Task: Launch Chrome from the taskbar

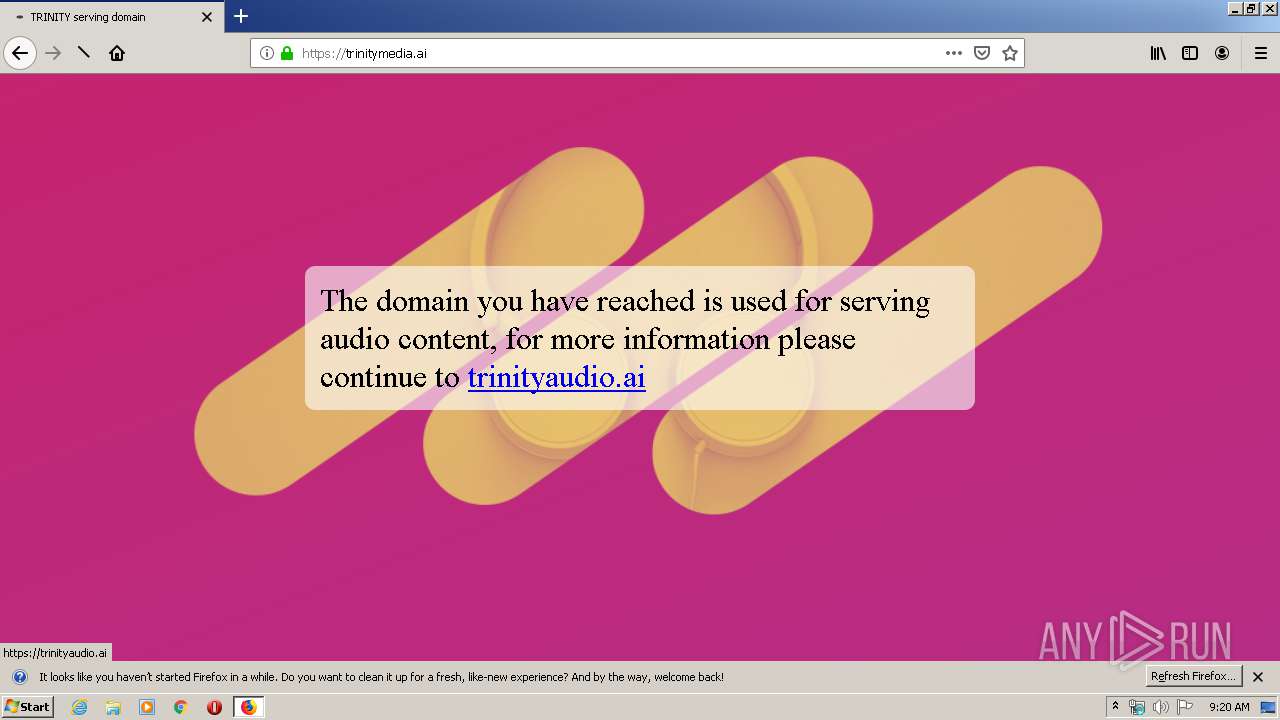Action: pos(181,707)
